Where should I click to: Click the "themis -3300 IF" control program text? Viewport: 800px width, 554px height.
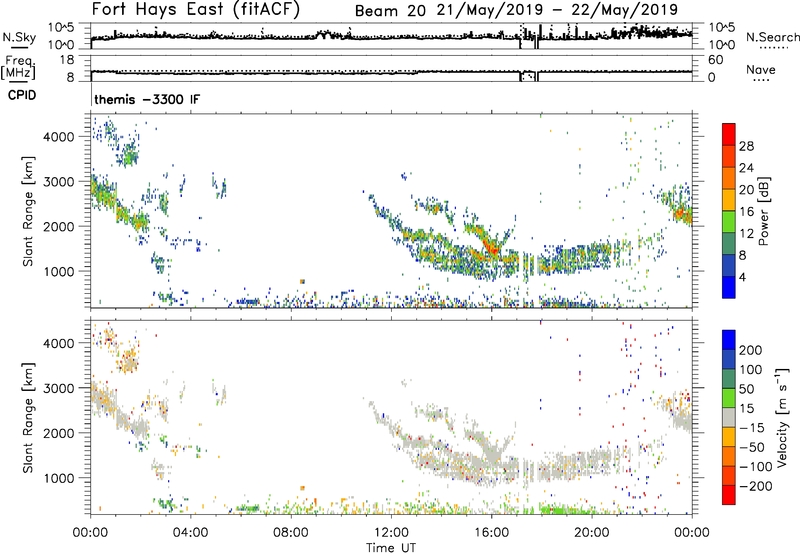[147, 99]
